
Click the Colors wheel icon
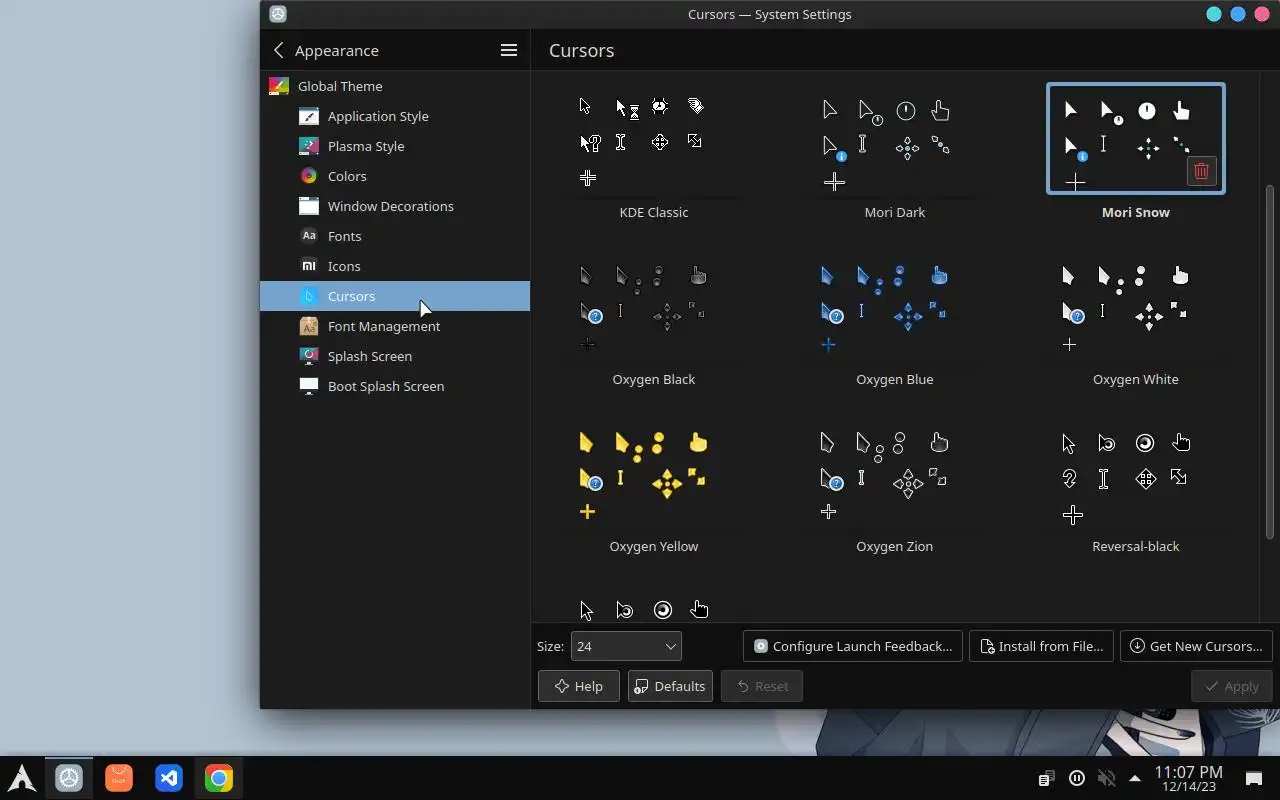pyautogui.click(x=309, y=176)
